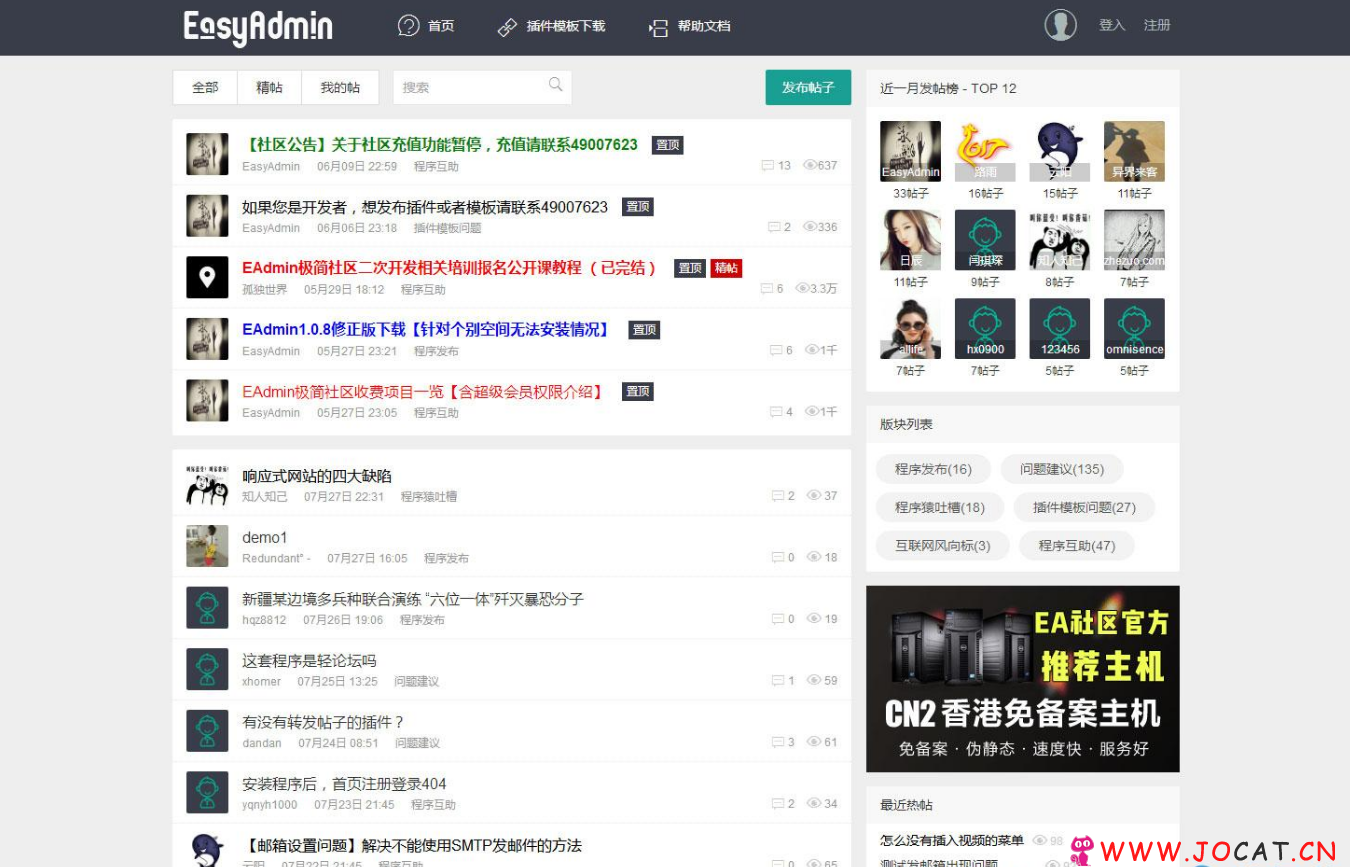Open hot post 怎么没有插入视频的菜单
Viewport: 1350px width, 867px height.
click(952, 840)
